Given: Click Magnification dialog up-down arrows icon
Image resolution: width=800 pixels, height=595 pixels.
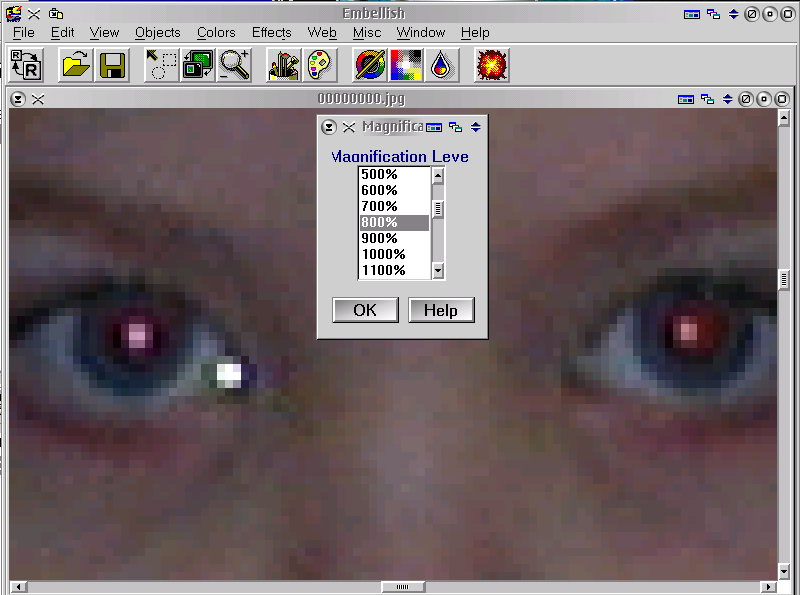Looking at the screenshot, I should click(476, 127).
